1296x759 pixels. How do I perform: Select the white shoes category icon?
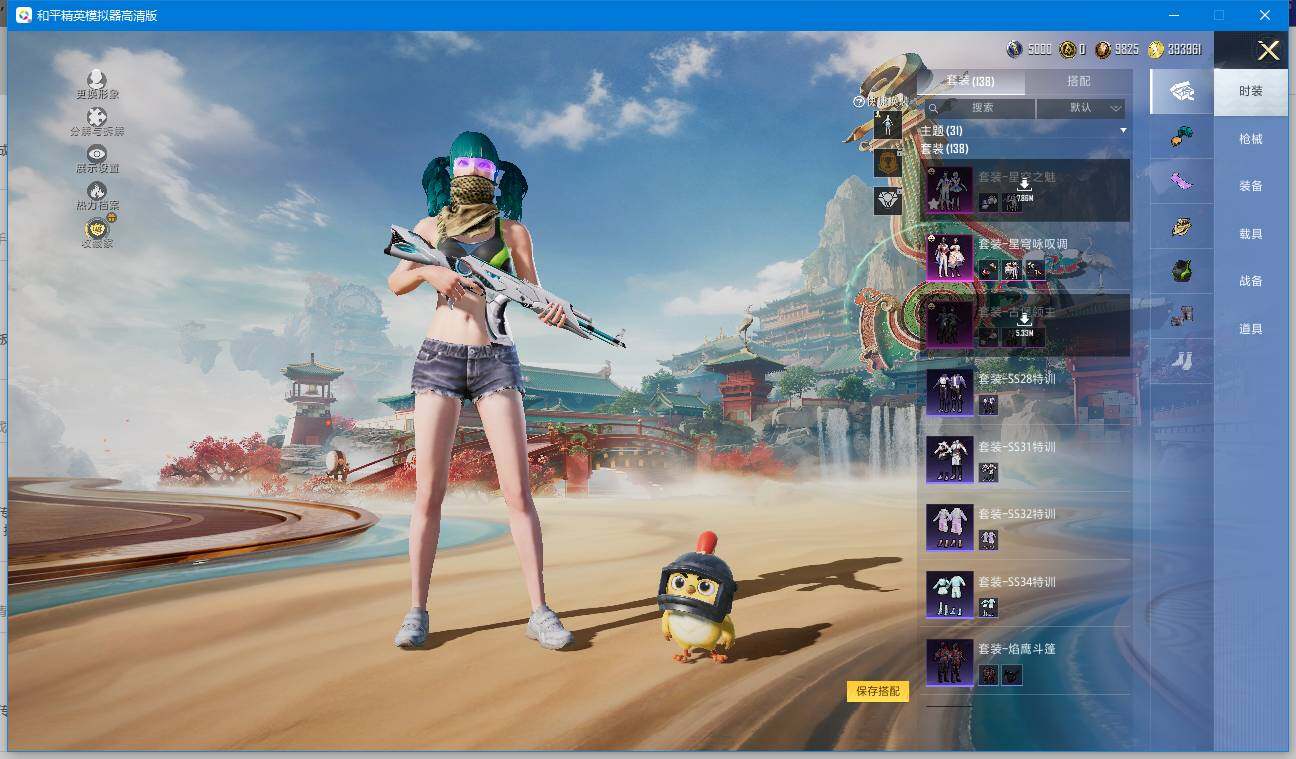1182,359
